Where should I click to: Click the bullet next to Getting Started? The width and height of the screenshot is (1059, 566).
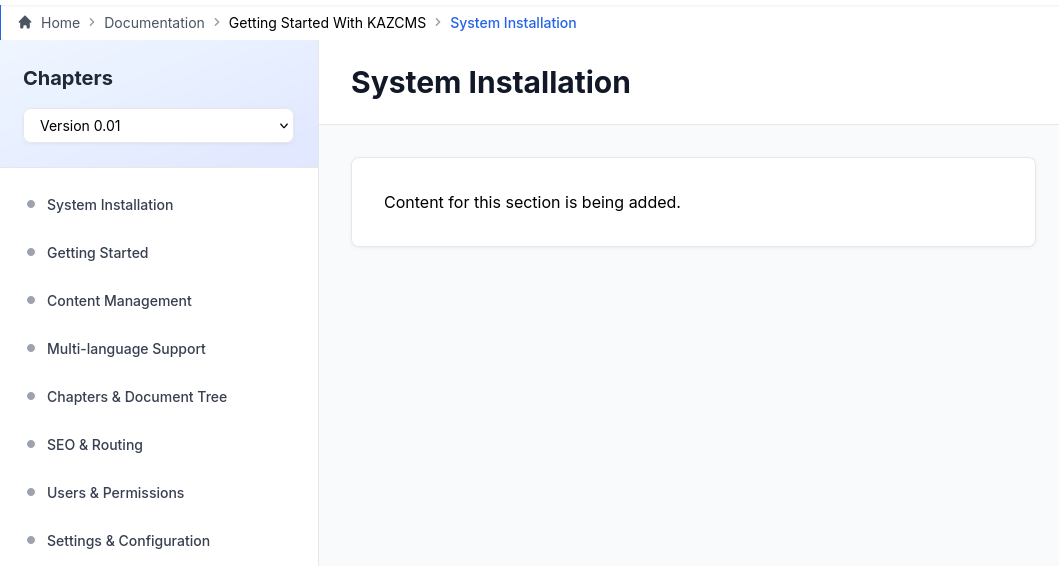31,252
